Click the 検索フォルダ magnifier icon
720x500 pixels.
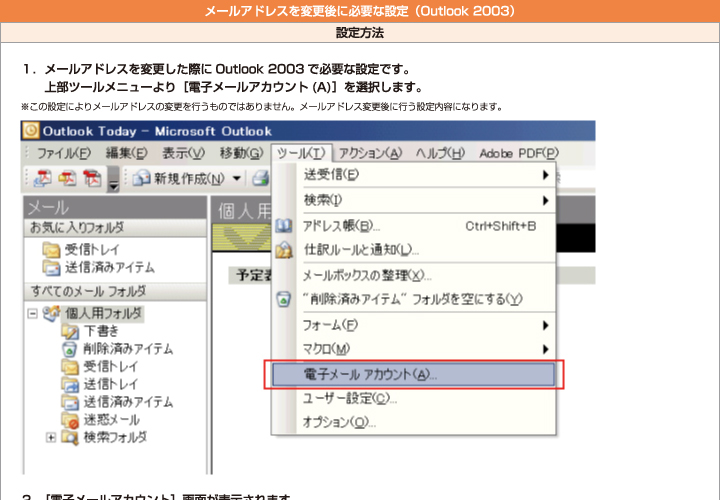point(70,438)
